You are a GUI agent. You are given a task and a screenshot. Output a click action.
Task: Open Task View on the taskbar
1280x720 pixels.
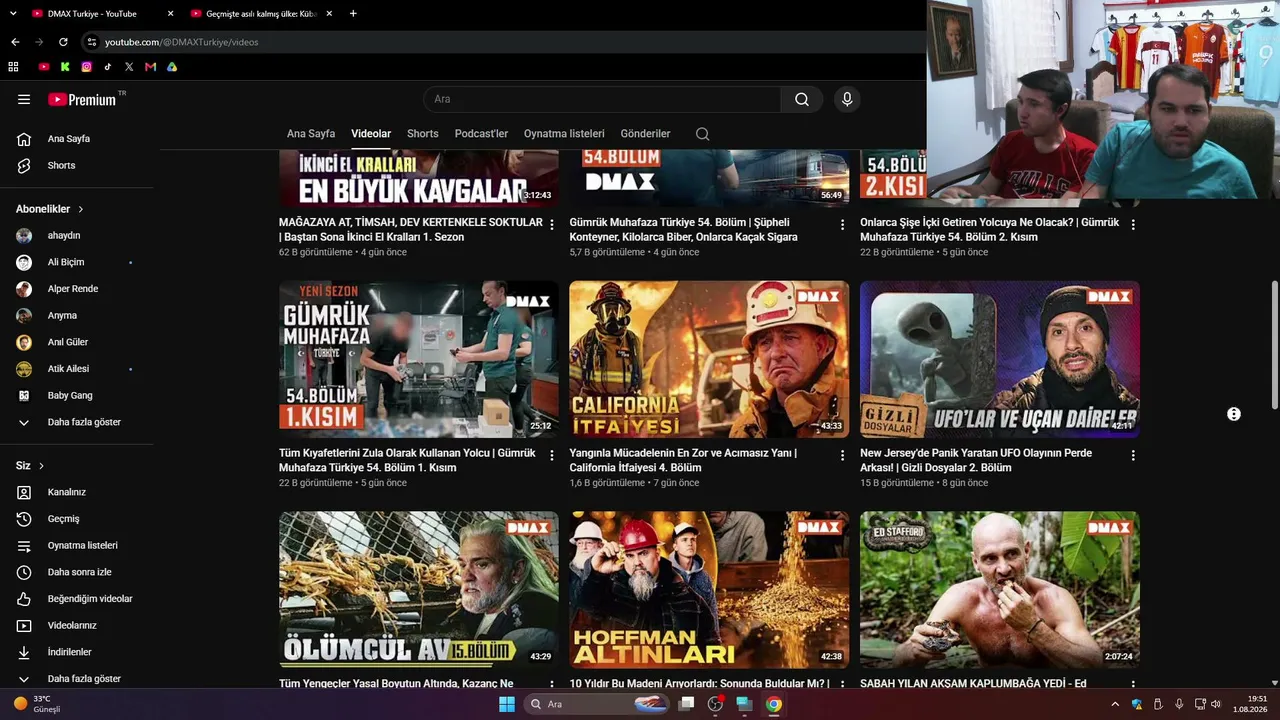point(686,704)
